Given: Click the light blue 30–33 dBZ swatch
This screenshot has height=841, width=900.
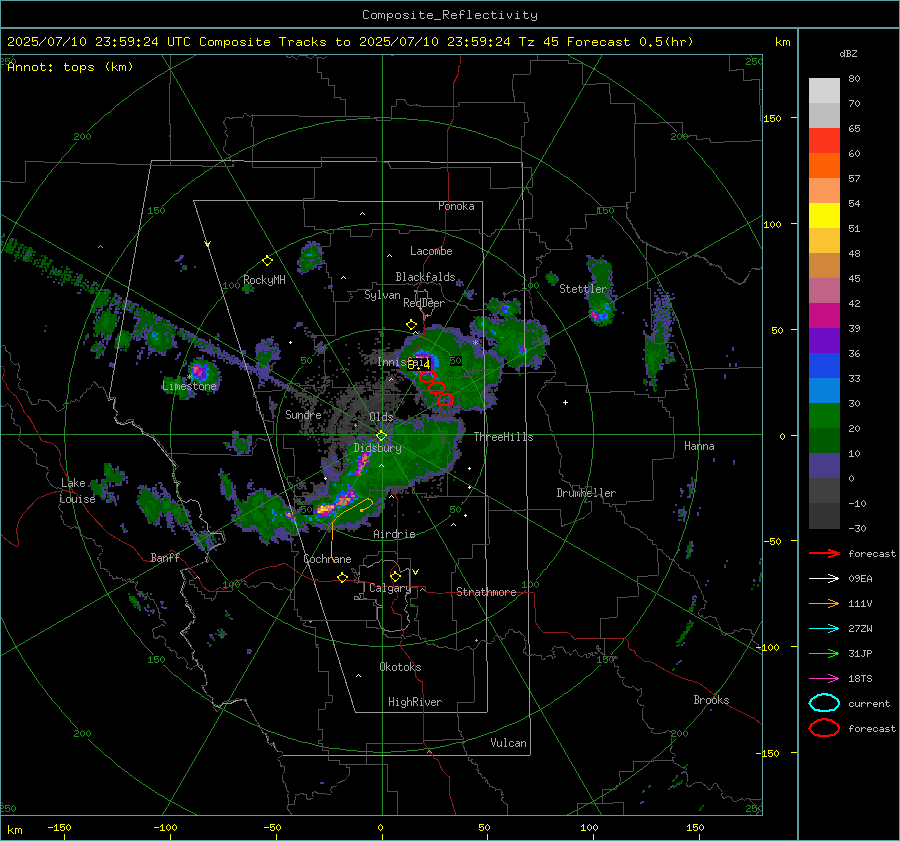Looking at the screenshot, I should point(824,391).
